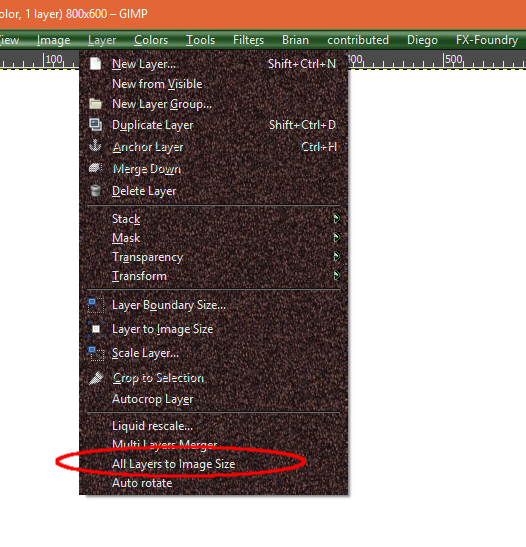Viewport: 526px width, 547px height.
Task: Open the Image menu
Action: point(53,40)
